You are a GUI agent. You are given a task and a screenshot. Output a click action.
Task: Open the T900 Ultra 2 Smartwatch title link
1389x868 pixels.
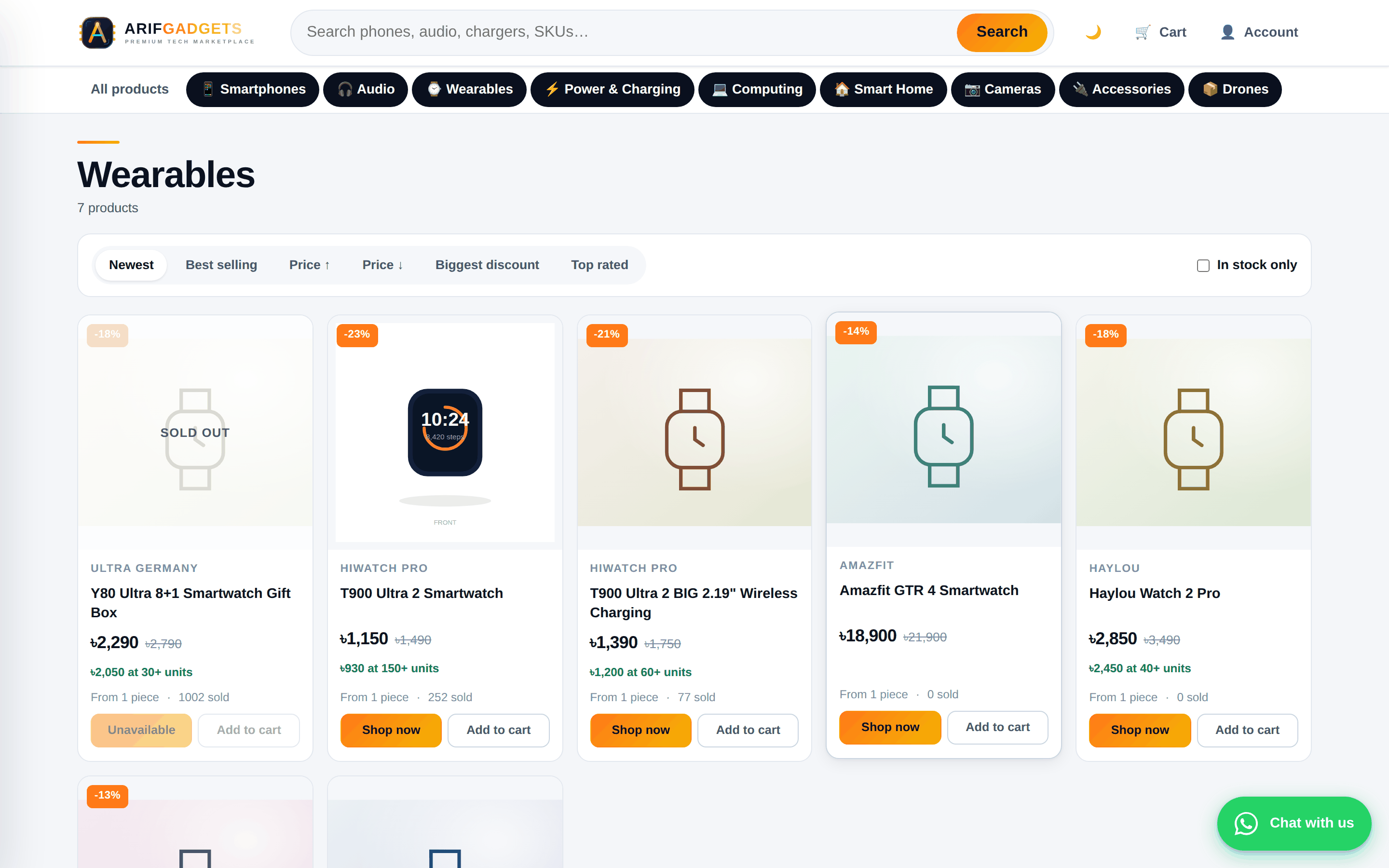[x=422, y=594]
